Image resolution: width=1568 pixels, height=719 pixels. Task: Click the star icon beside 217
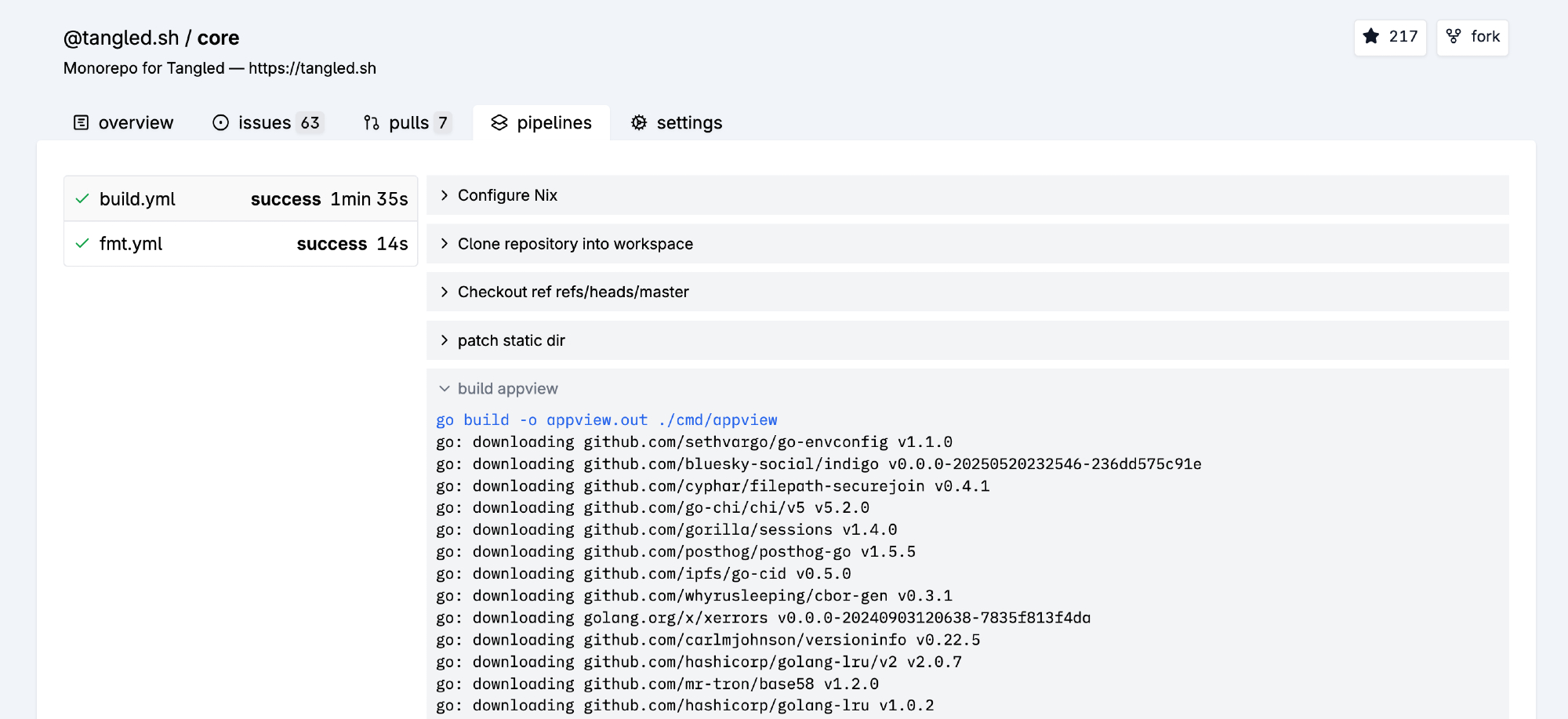pyautogui.click(x=1371, y=37)
